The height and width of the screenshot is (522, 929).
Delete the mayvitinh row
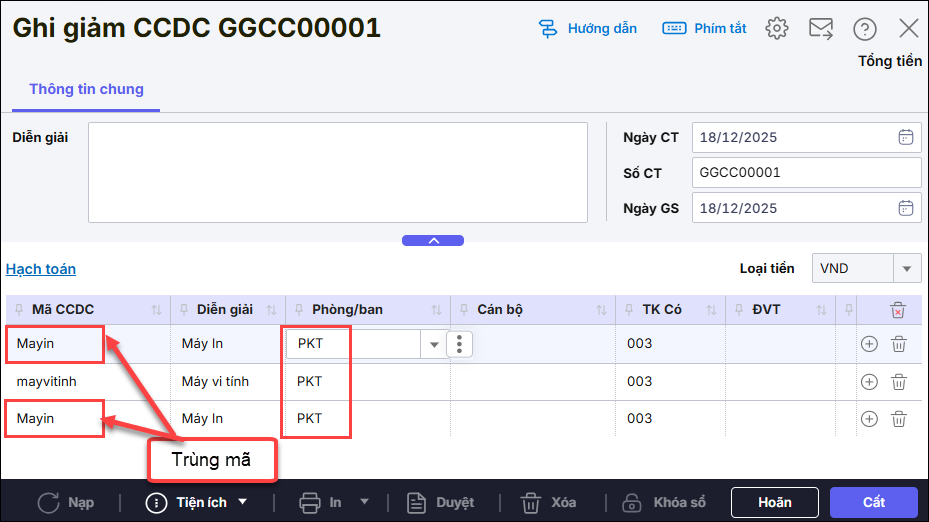(899, 382)
